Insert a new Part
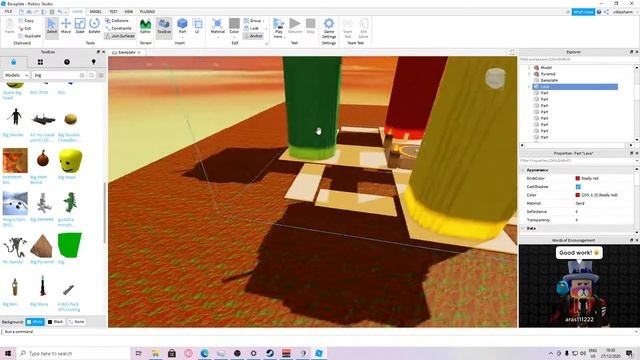Viewport: 640px width, 360px height. click(182, 26)
